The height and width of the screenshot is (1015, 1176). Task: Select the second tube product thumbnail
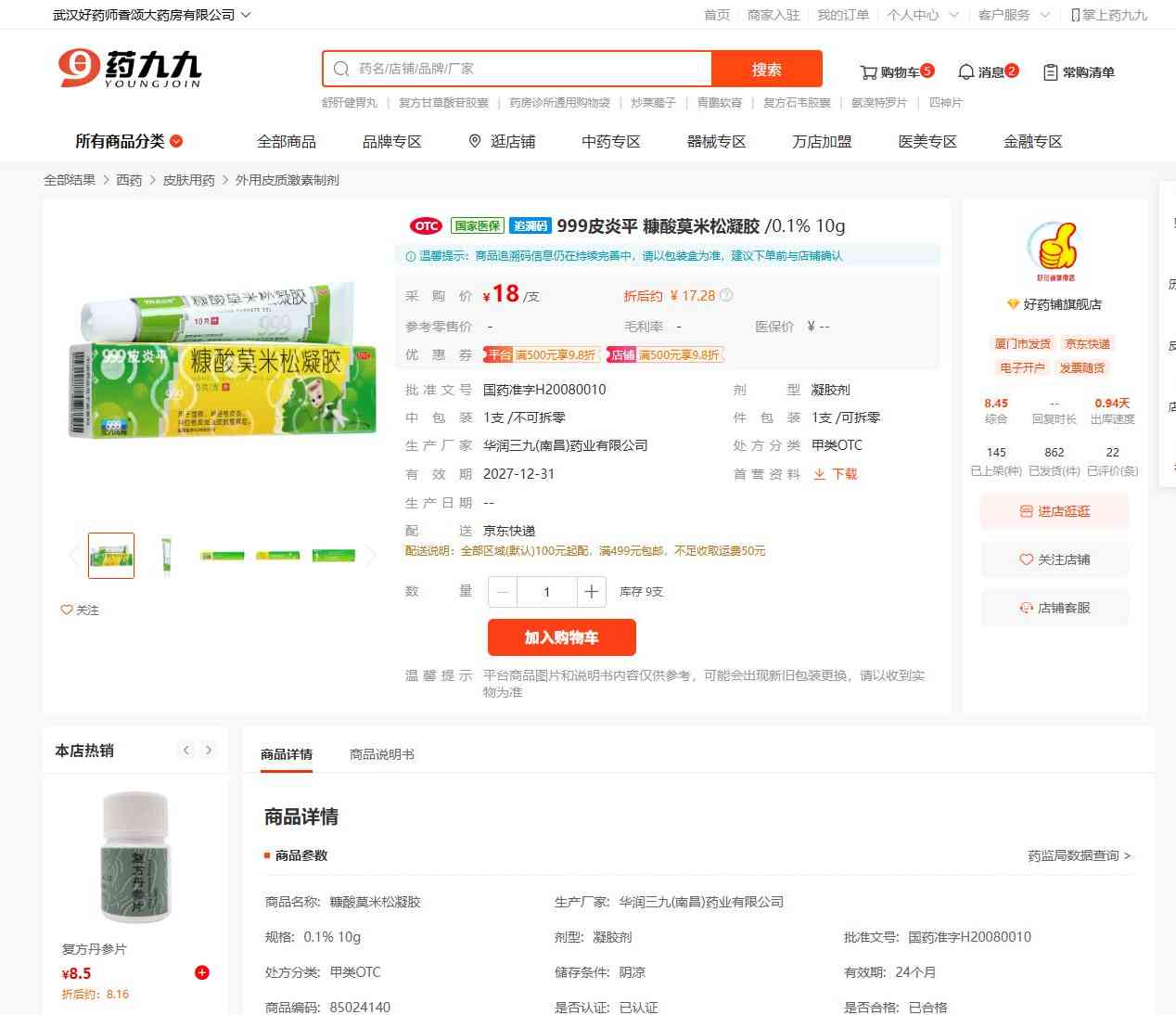167,556
